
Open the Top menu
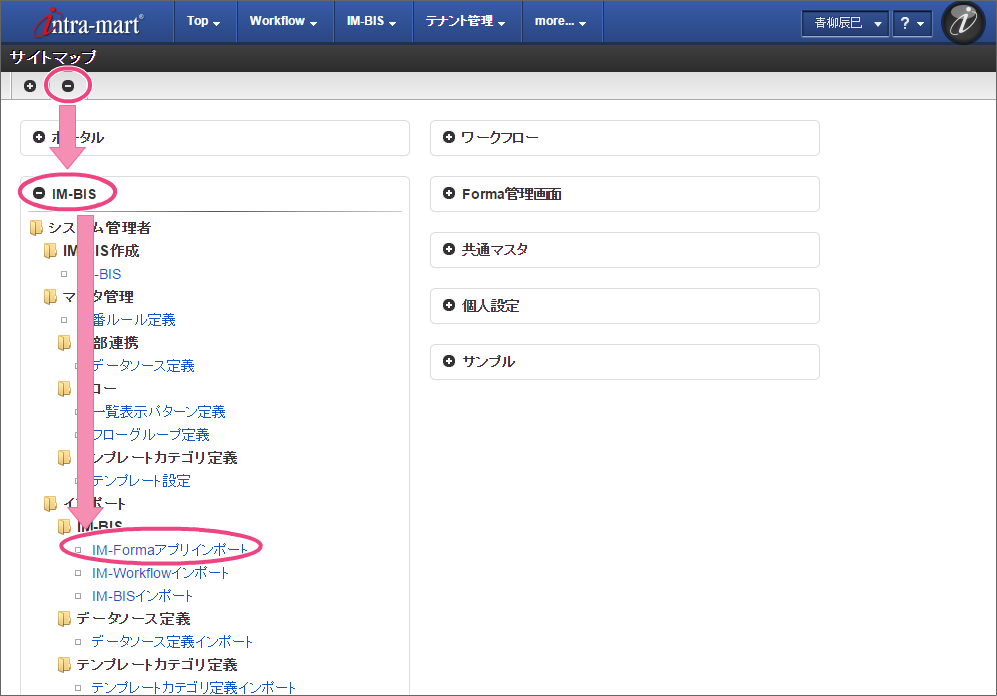coord(204,22)
